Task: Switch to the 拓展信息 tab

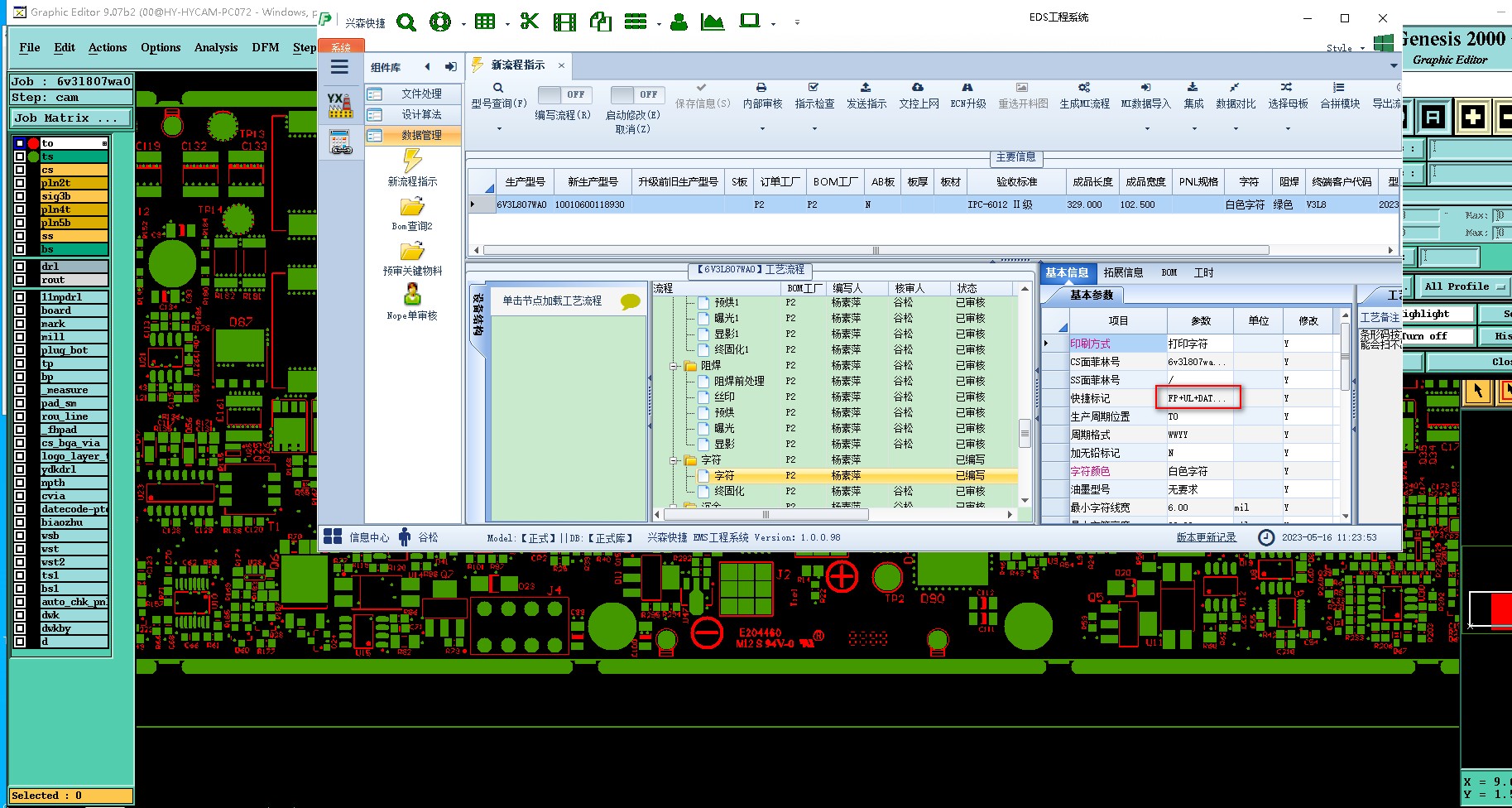Action: click(1123, 272)
